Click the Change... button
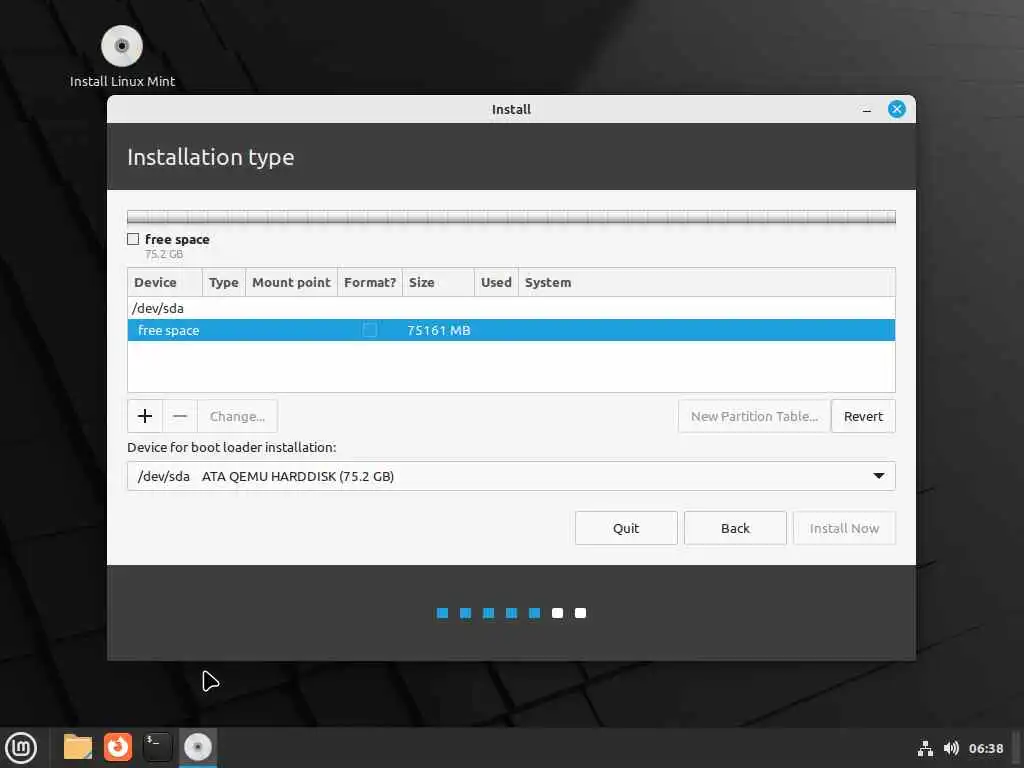 (237, 416)
